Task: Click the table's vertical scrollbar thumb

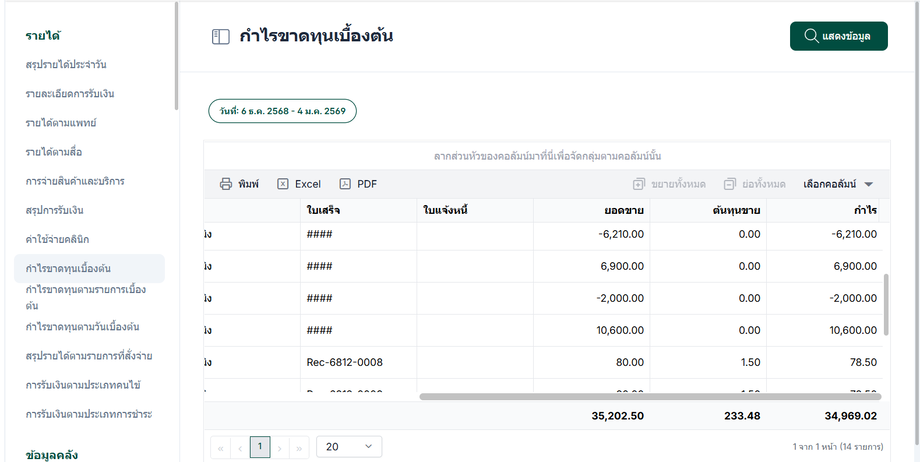Action: click(x=886, y=304)
